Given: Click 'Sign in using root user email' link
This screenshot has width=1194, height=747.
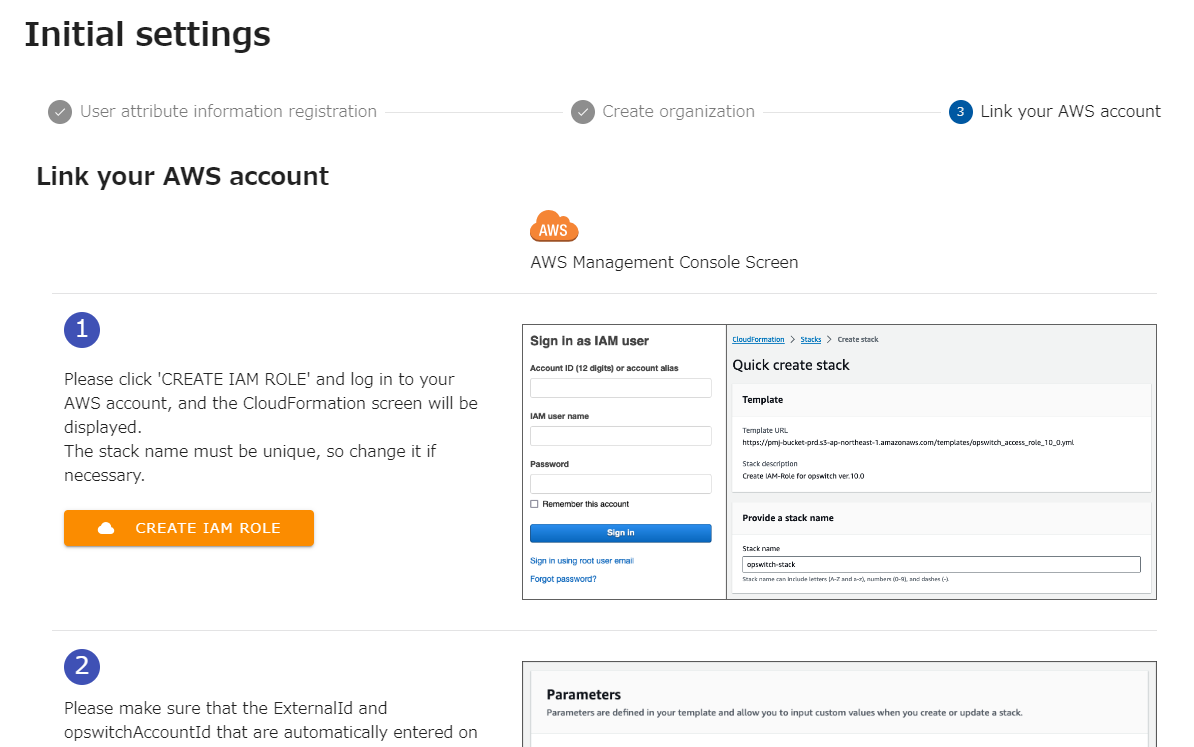Looking at the screenshot, I should point(582,561).
